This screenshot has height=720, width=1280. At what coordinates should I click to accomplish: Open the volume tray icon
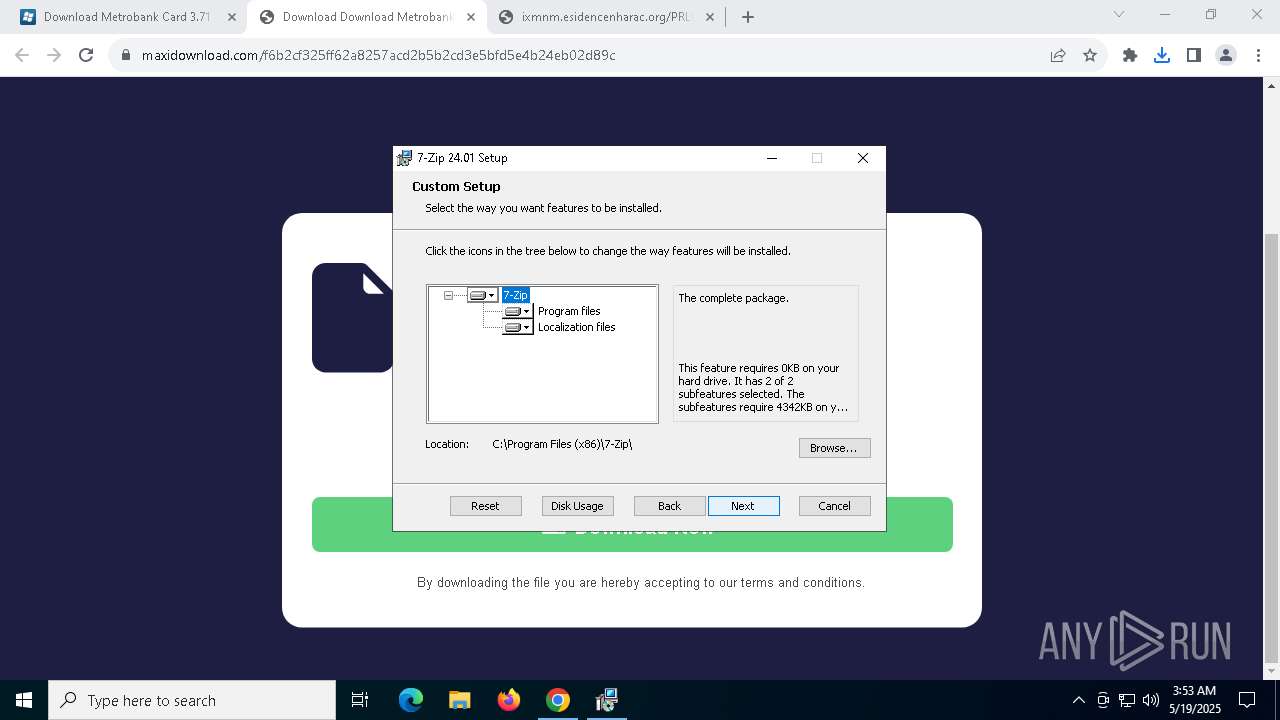pos(1151,700)
